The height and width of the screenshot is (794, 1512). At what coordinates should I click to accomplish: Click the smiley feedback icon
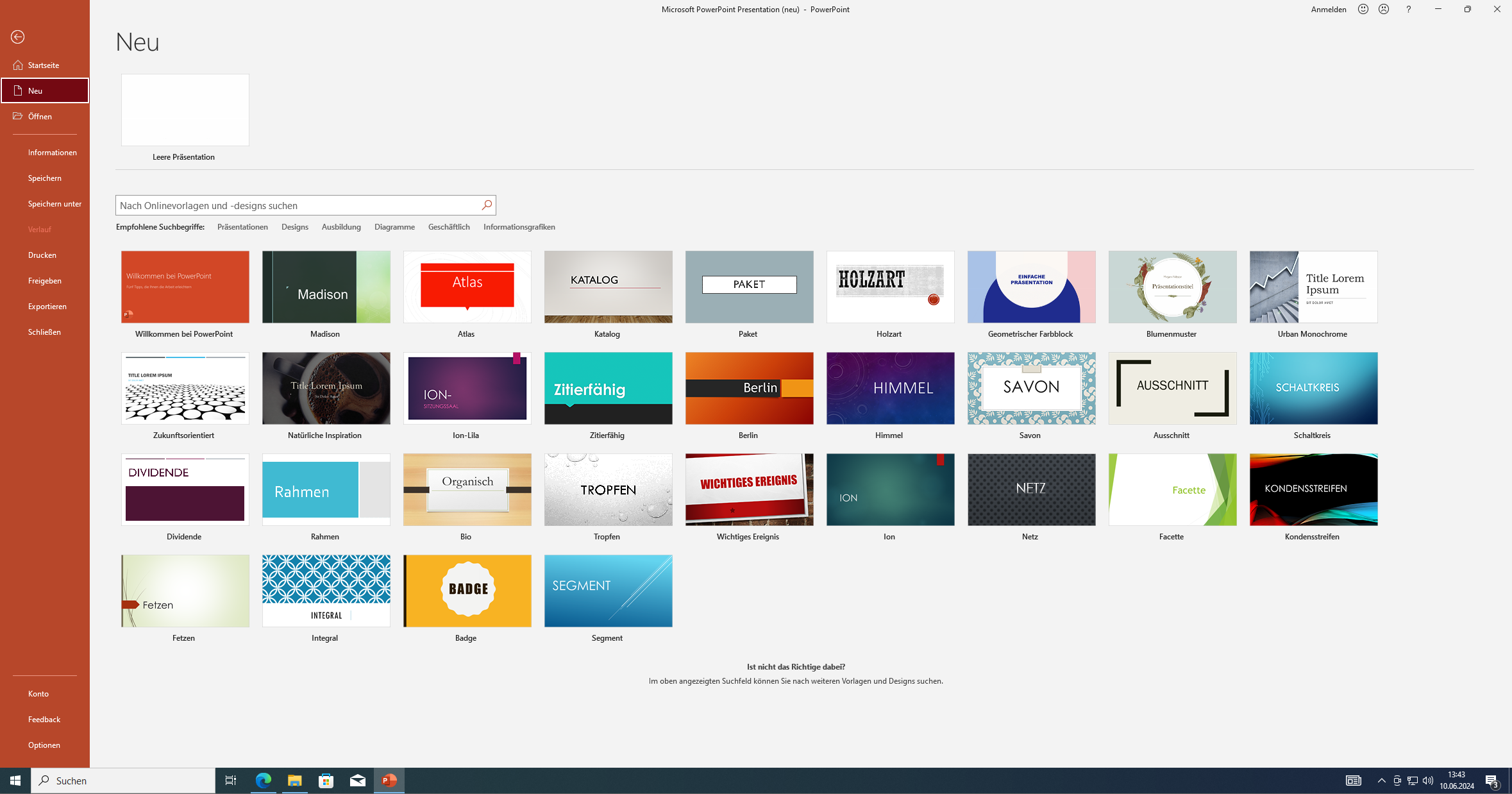1363,9
